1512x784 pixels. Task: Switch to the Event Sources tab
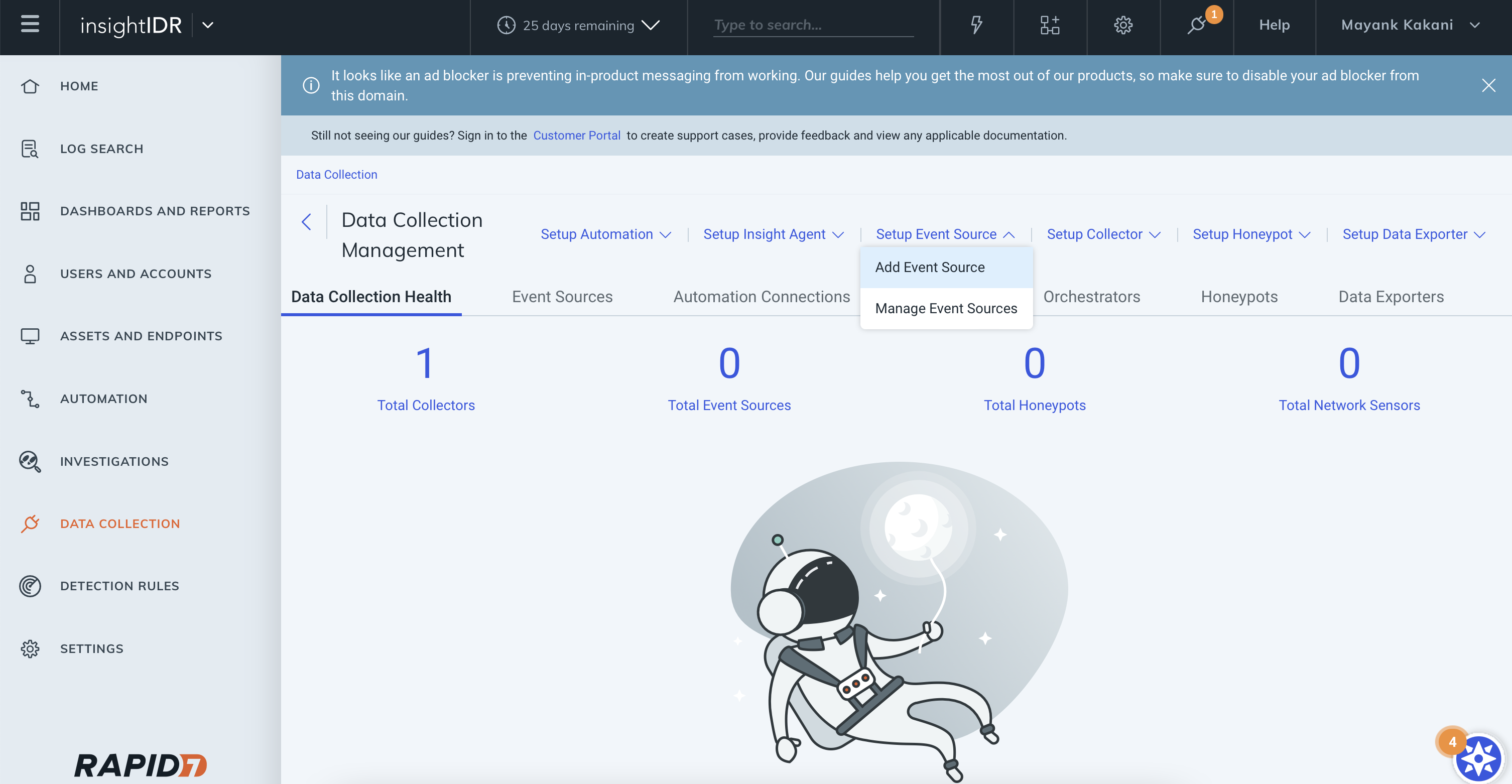click(562, 296)
